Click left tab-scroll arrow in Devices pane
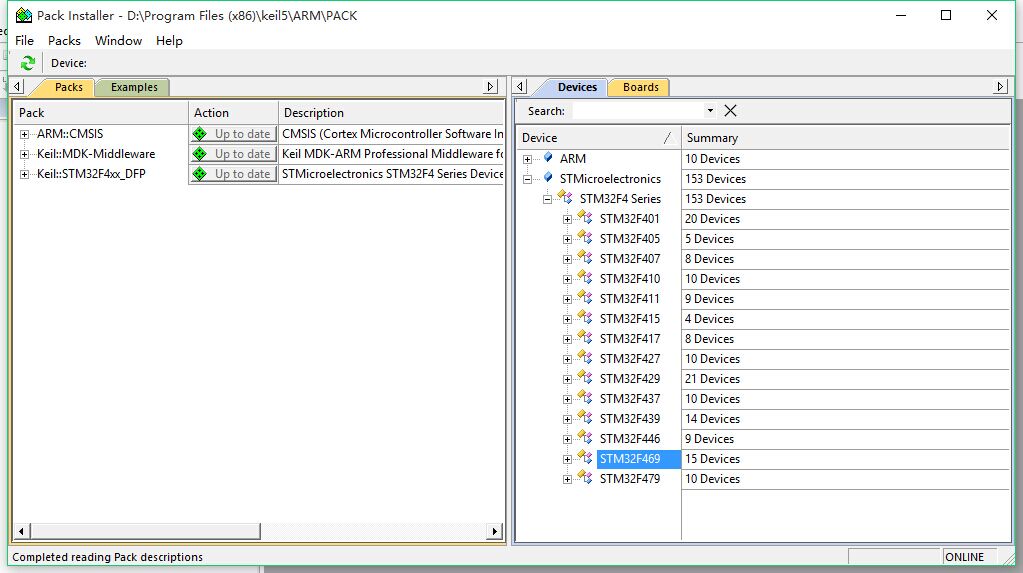Screen dimensions: 1023x573 click(520, 86)
